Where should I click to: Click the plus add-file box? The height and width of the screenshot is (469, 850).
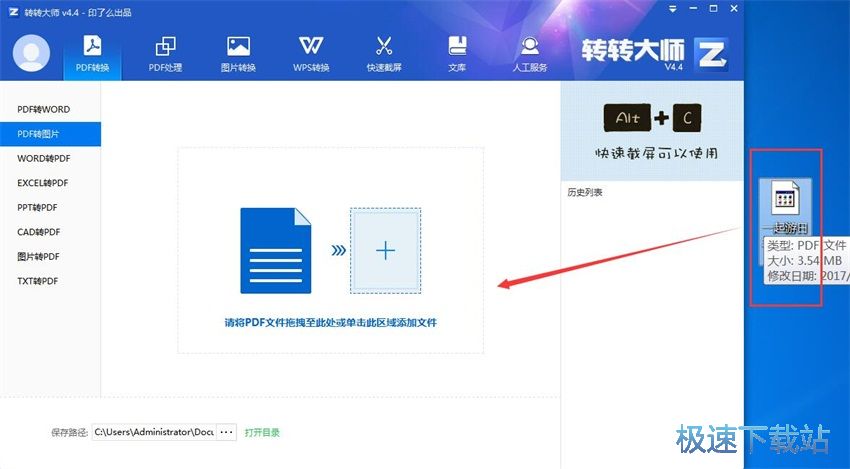tap(385, 250)
